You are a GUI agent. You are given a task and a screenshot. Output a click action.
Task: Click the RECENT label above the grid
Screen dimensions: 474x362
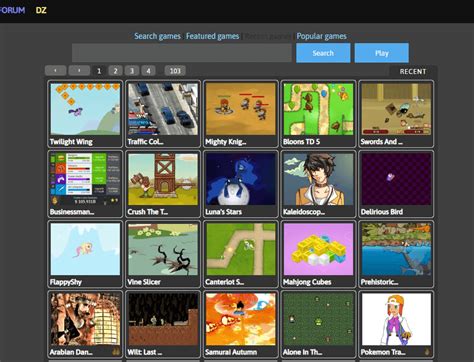pos(413,71)
